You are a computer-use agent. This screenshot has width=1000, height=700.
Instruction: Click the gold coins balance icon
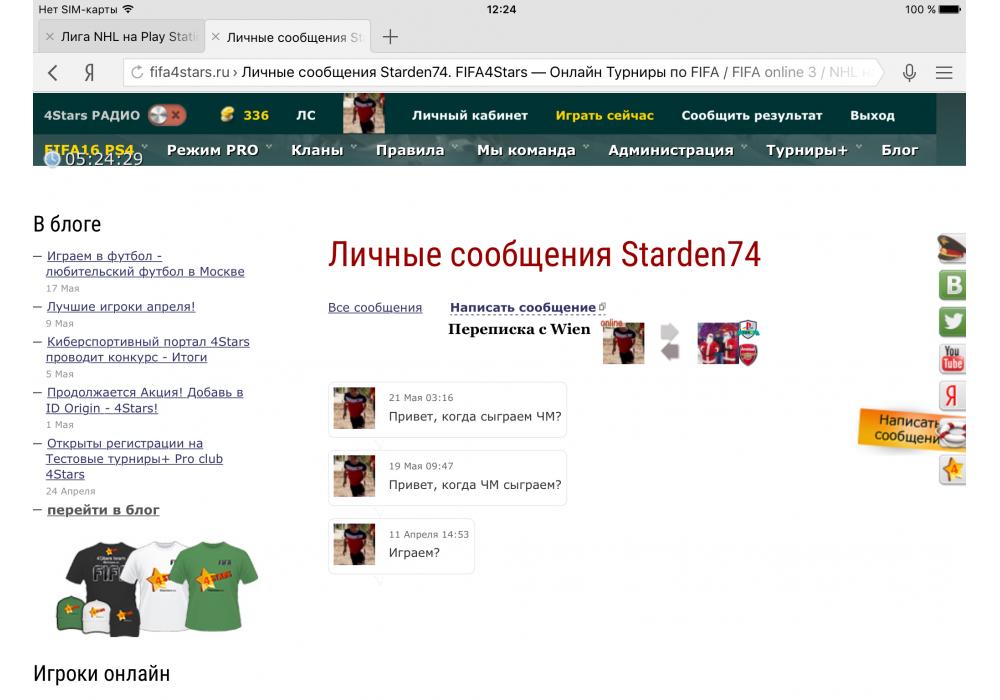227,115
